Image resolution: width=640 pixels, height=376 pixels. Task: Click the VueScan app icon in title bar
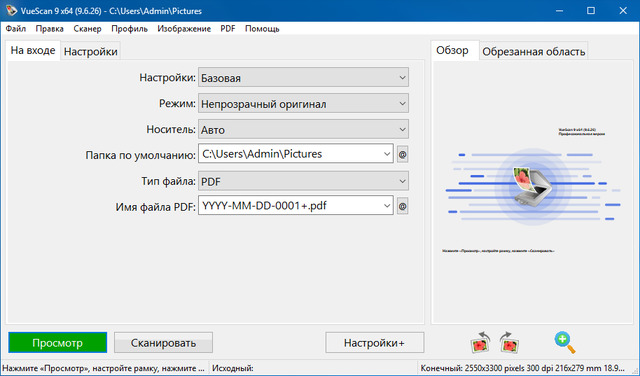(x=11, y=11)
